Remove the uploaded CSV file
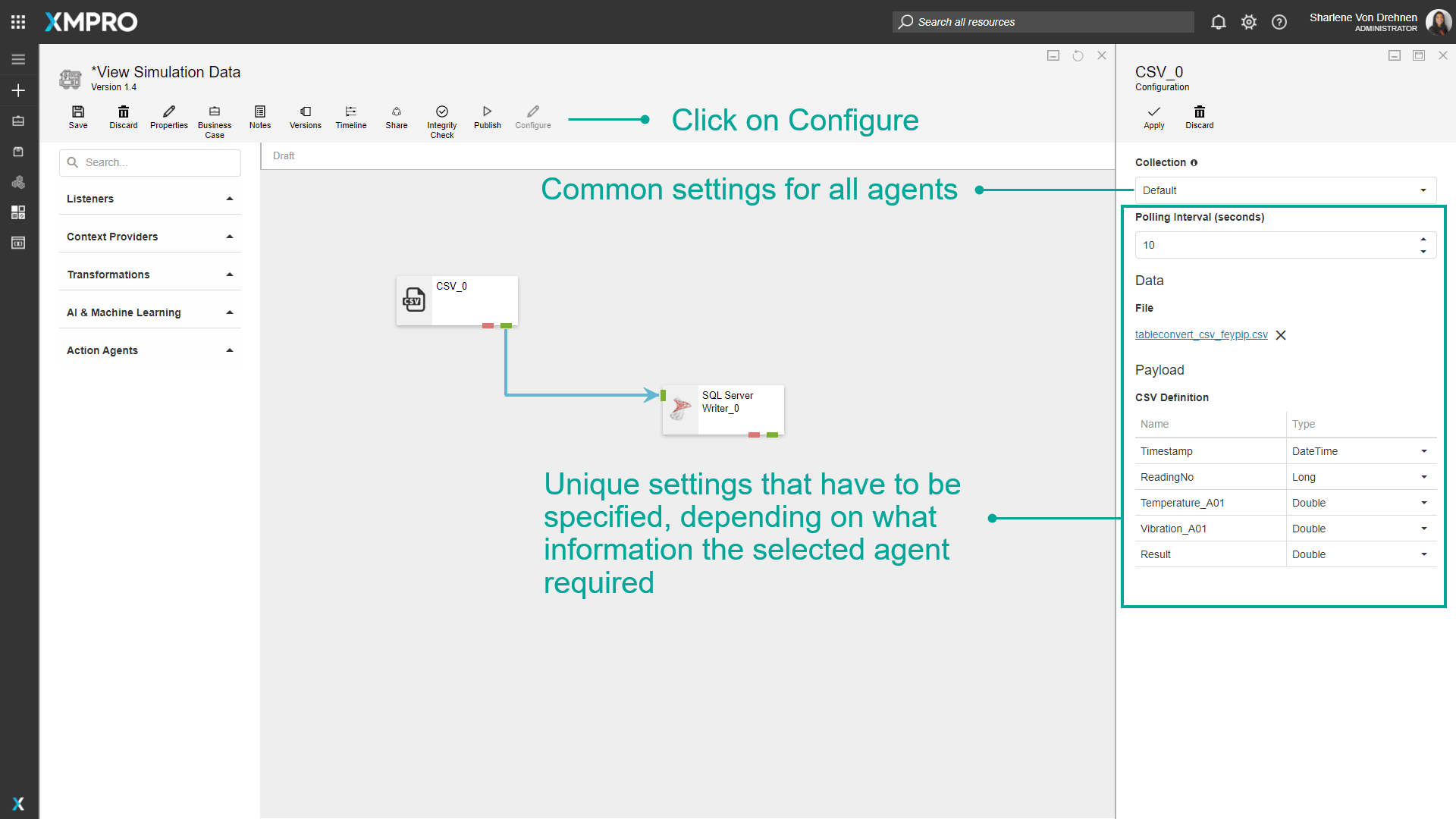The height and width of the screenshot is (819, 1456). click(x=1281, y=335)
